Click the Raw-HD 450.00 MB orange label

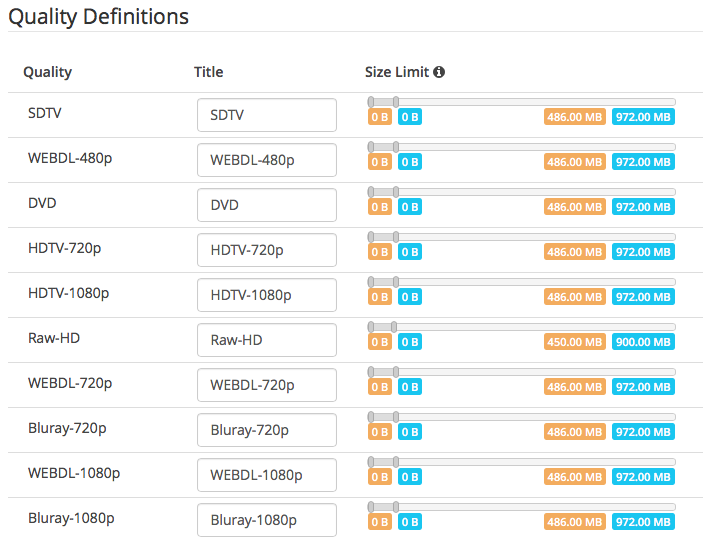(575, 342)
